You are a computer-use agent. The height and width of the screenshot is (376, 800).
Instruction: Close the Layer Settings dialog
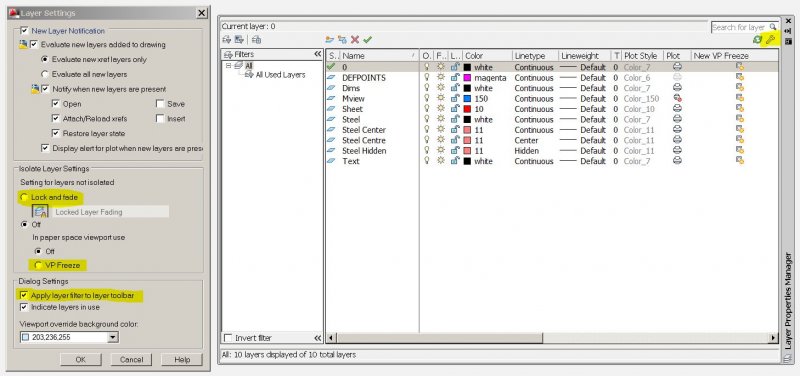(x=202, y=13)
